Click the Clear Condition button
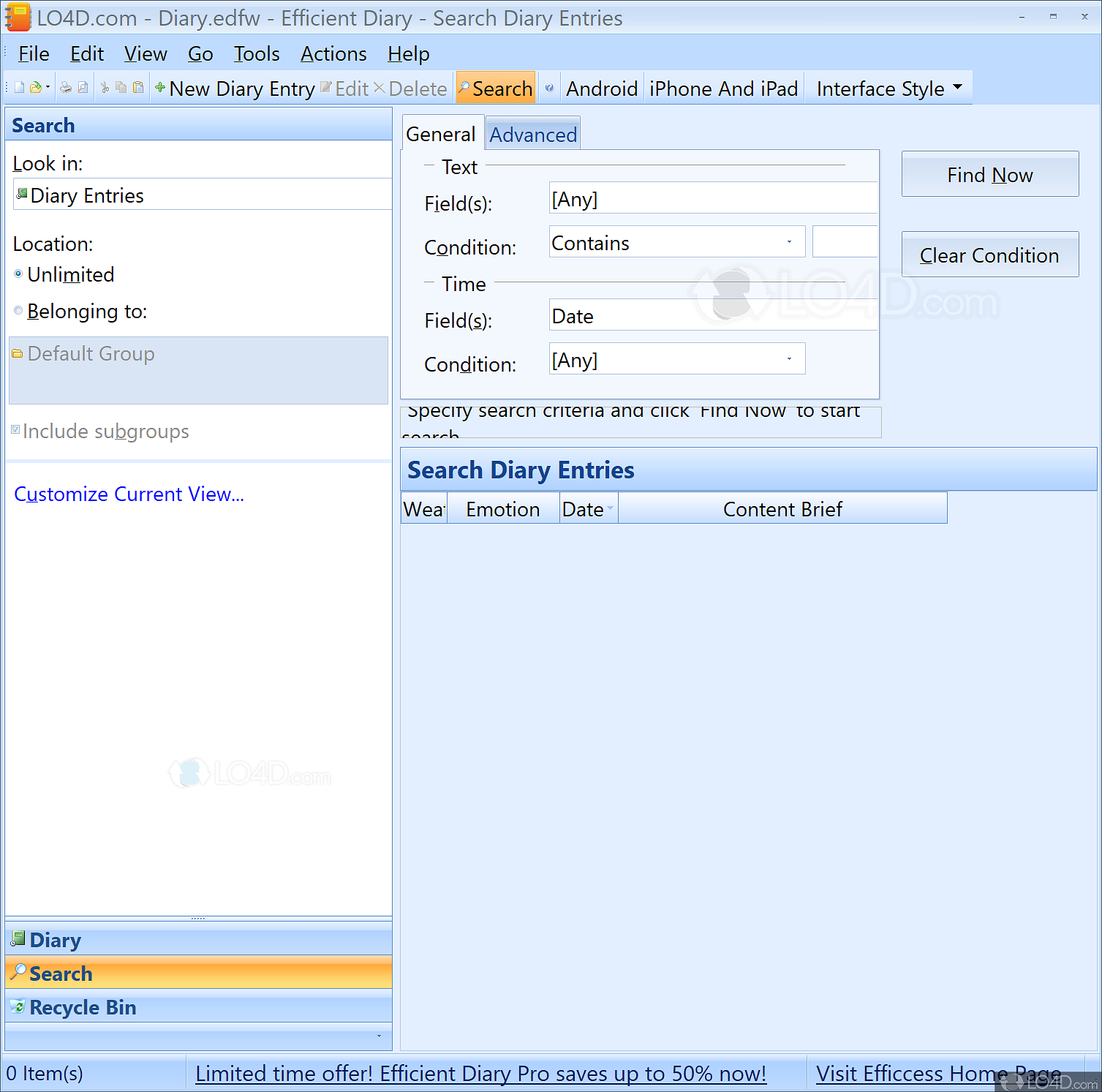 pos(989,255)
